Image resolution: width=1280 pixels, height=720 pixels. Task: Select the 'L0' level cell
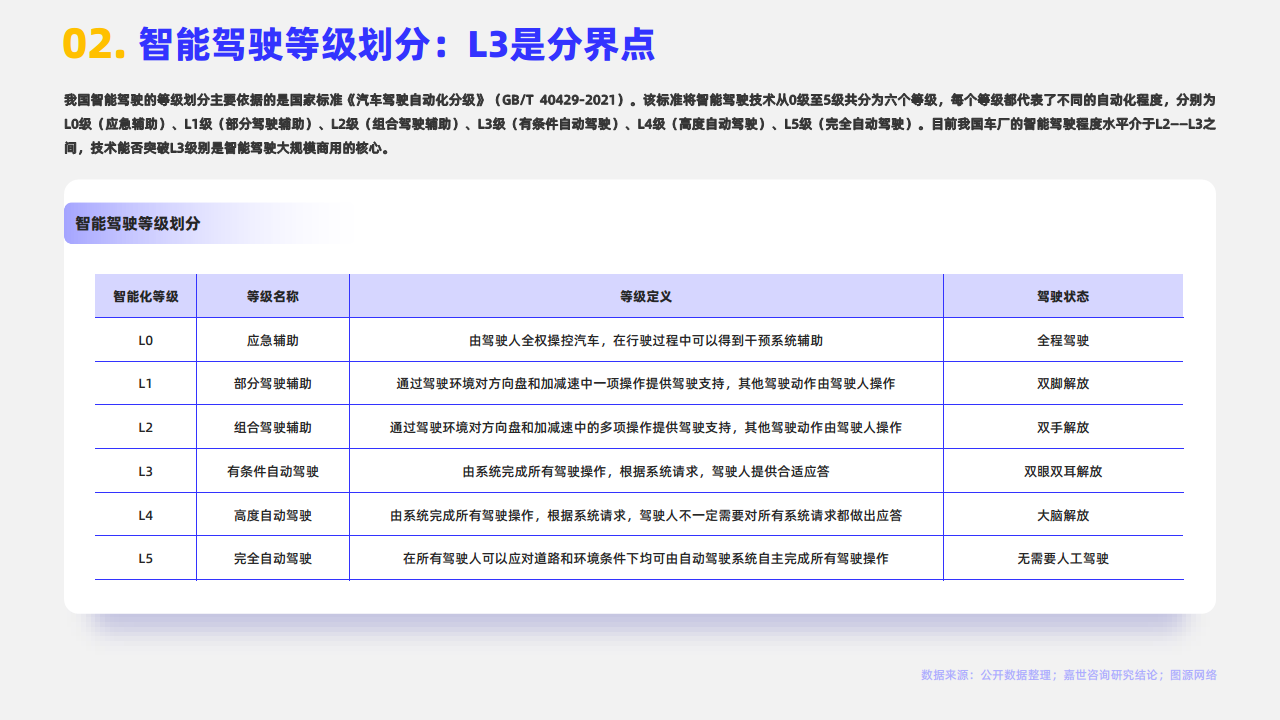(x=146, y=340)
